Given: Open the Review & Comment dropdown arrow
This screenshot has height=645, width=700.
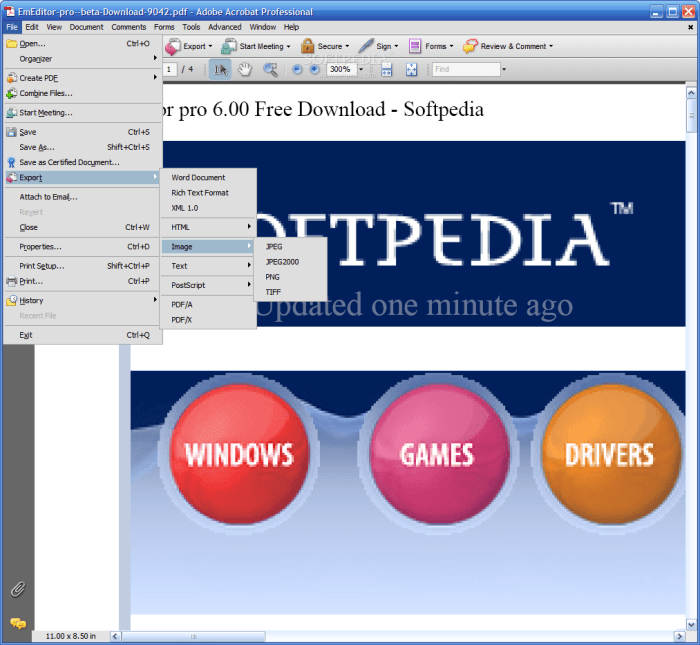Looking at the screenshot, I should pos(551,46).
